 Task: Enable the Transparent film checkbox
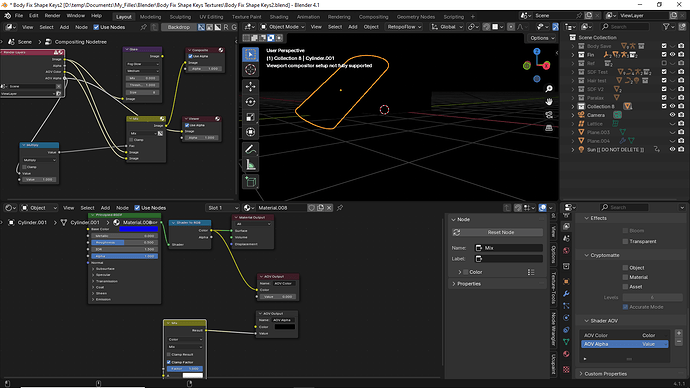(x=625, y=242)
